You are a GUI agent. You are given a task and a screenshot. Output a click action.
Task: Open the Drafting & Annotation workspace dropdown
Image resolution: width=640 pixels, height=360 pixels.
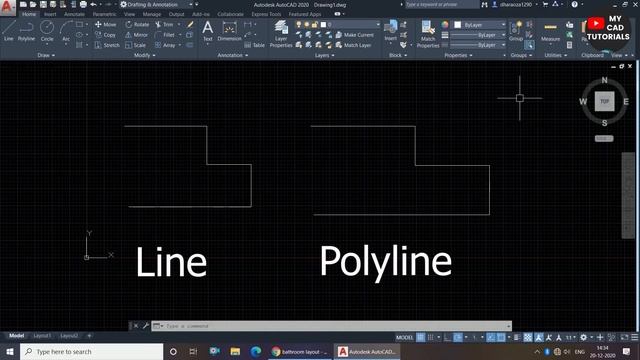click(157, 4)
